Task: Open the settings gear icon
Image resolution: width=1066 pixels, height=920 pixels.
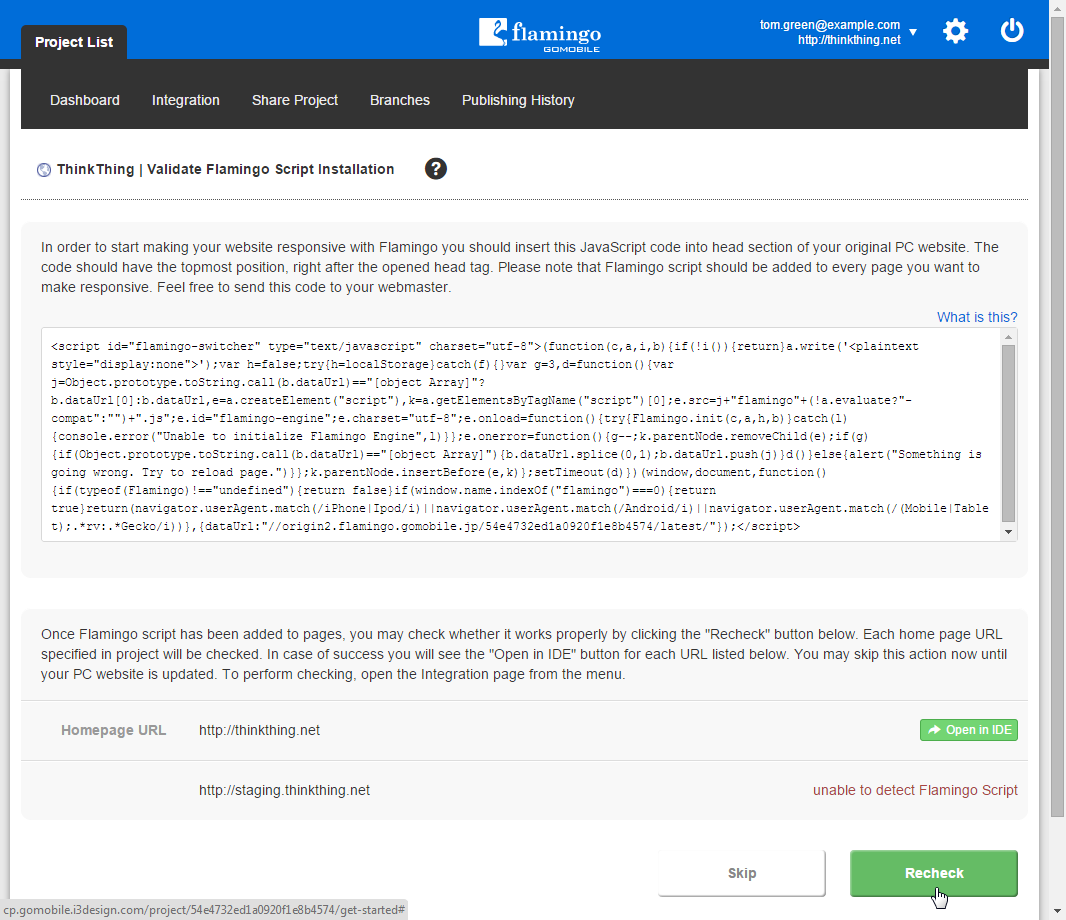Action: coord(955,31)
